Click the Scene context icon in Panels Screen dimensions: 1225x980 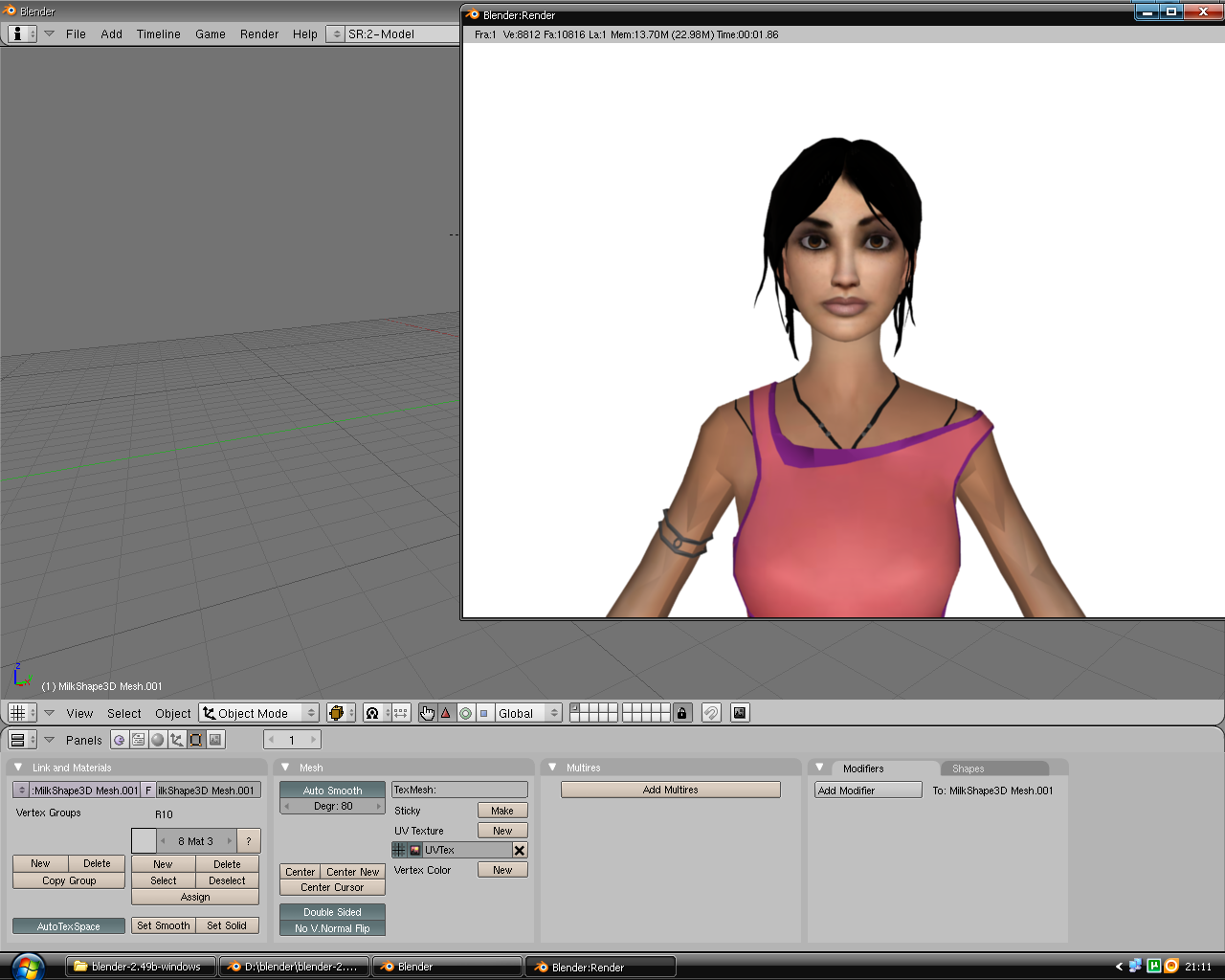215,740
